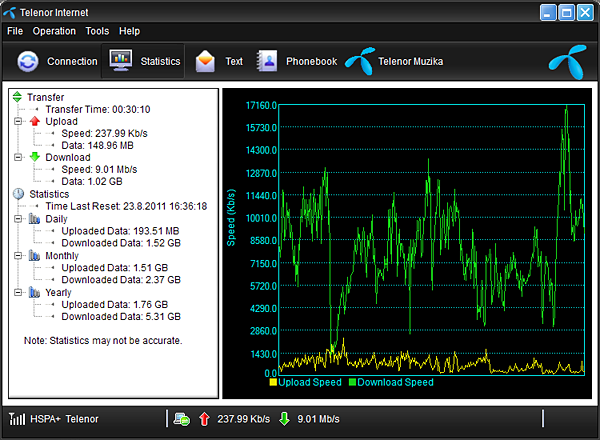This screenshot has height=440, width=600.
Task: Open the Phonebook
Action: [x=267, y=61]
